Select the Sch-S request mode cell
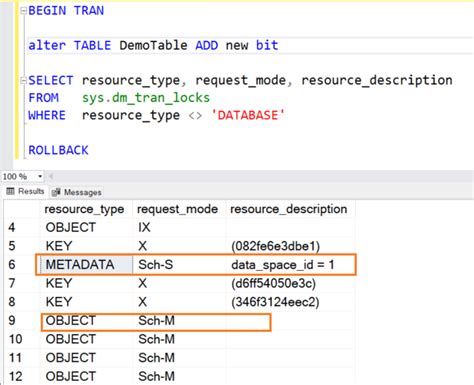Image resolution: width=474 pixels, height=385 pixels. click(x=179, y=265)
